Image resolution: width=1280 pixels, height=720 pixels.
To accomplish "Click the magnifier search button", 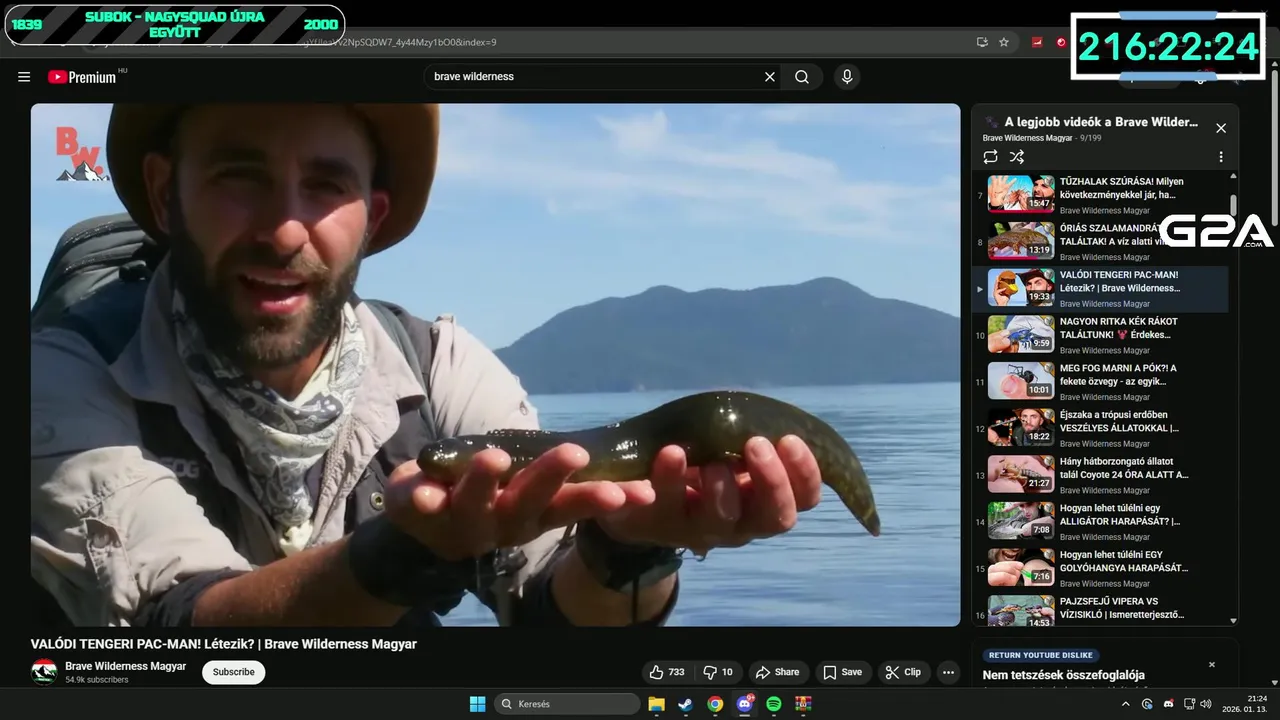I will [x=802, y=77].
